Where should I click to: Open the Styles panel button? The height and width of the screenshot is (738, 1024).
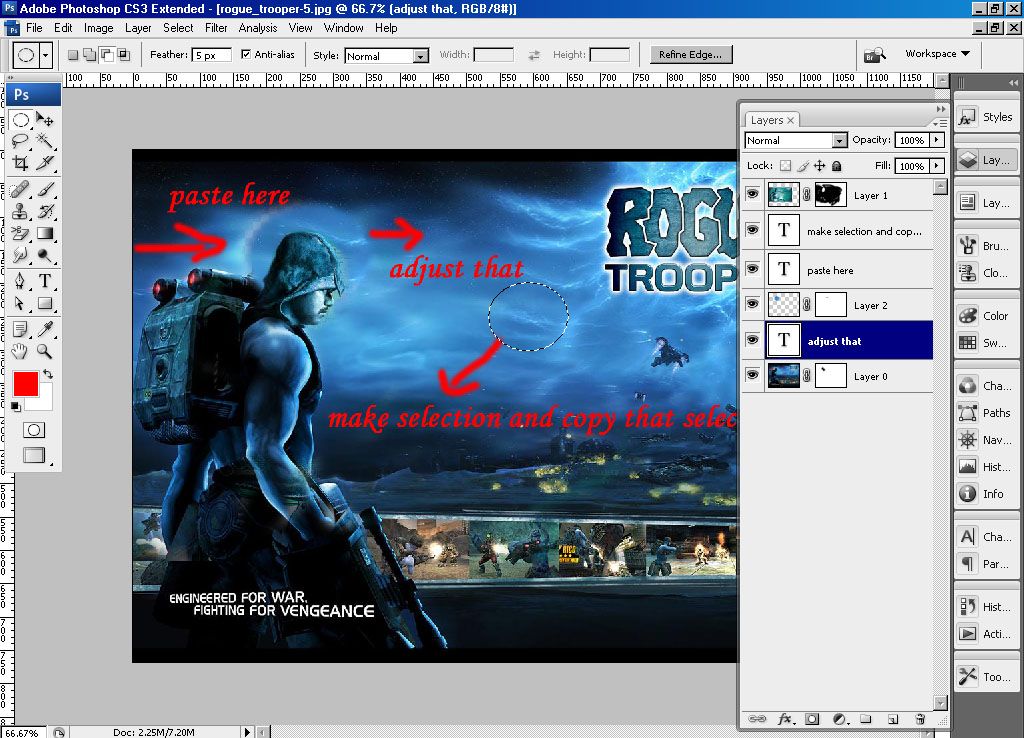point(986,117)
